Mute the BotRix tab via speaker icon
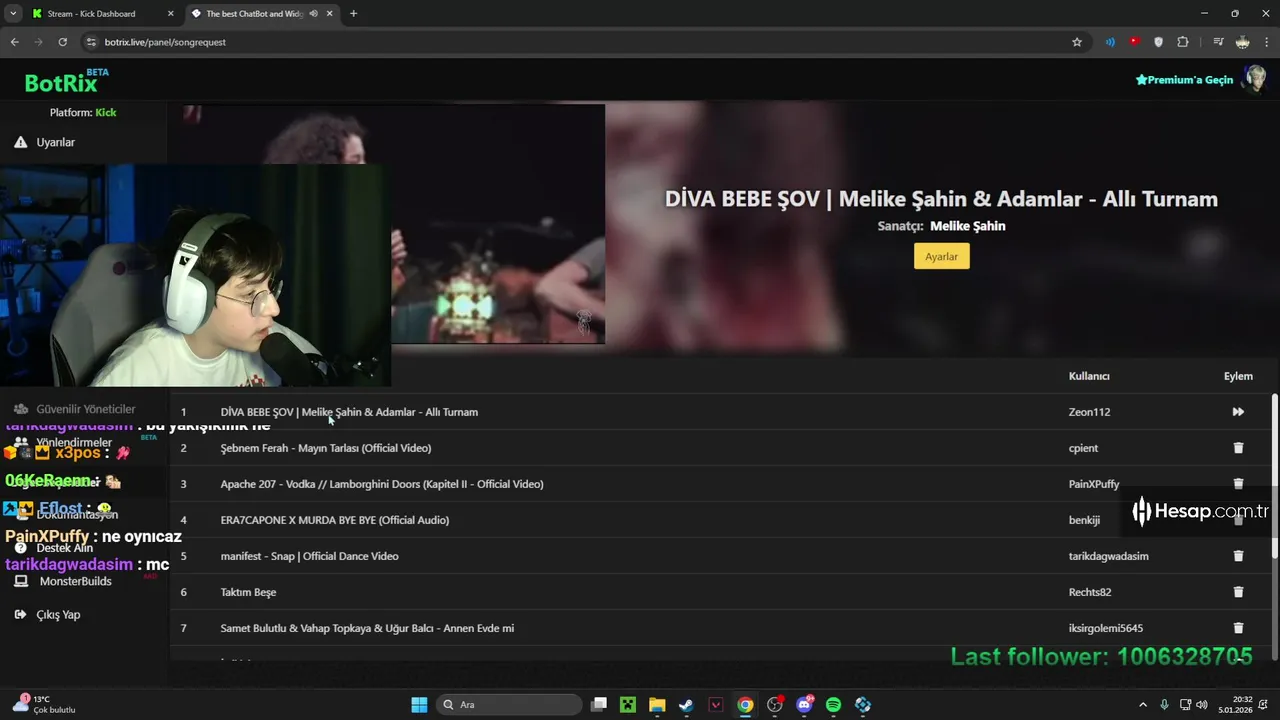The image size is (1280, 720). click(314, 14)
